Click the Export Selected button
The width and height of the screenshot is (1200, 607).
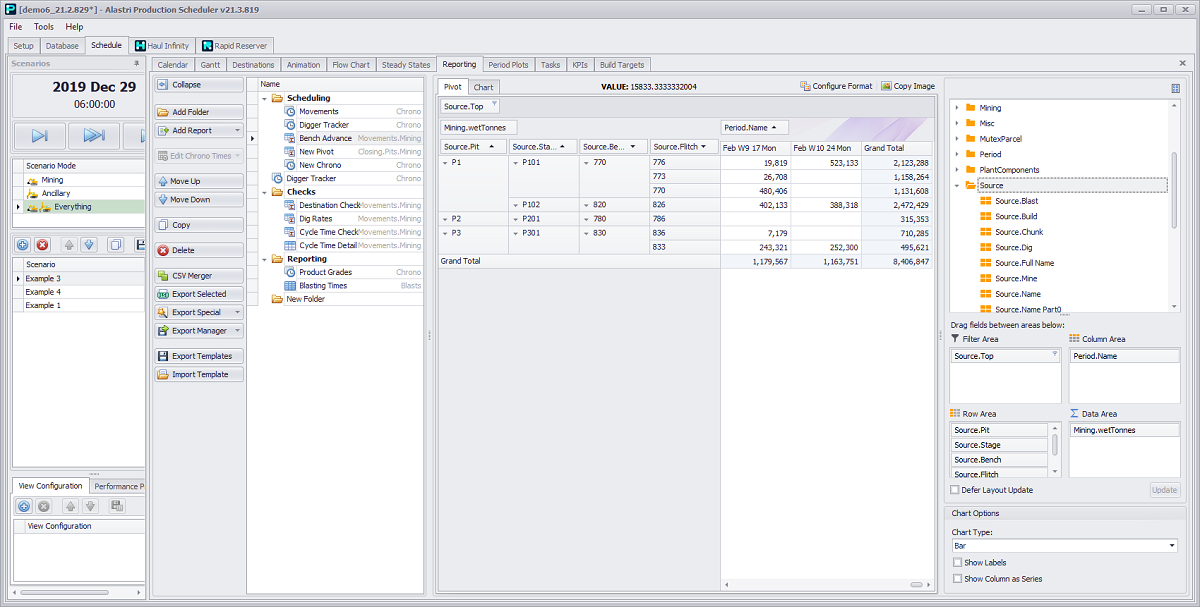(x=199, y=294)
